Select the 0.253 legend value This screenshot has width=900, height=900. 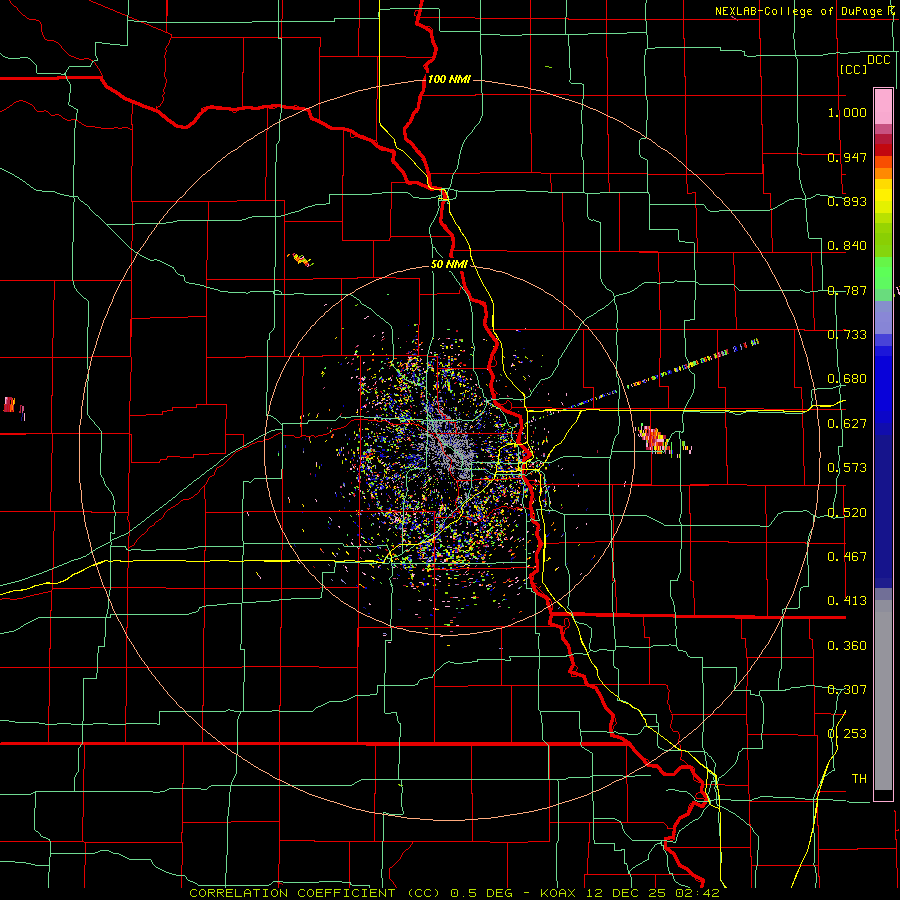[x=847, y=734]
